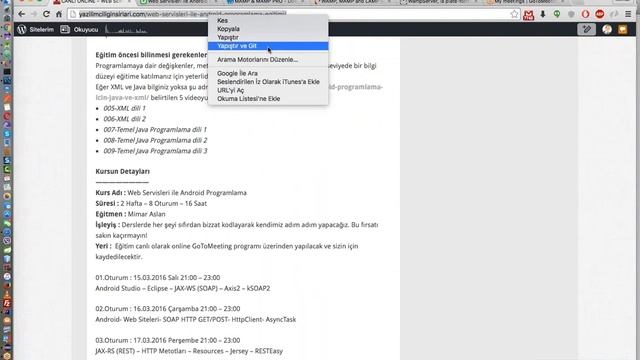This screenshot has height=360, width=640.
Task: Click the Kursun Detayları heading
Action: point(122,171)
